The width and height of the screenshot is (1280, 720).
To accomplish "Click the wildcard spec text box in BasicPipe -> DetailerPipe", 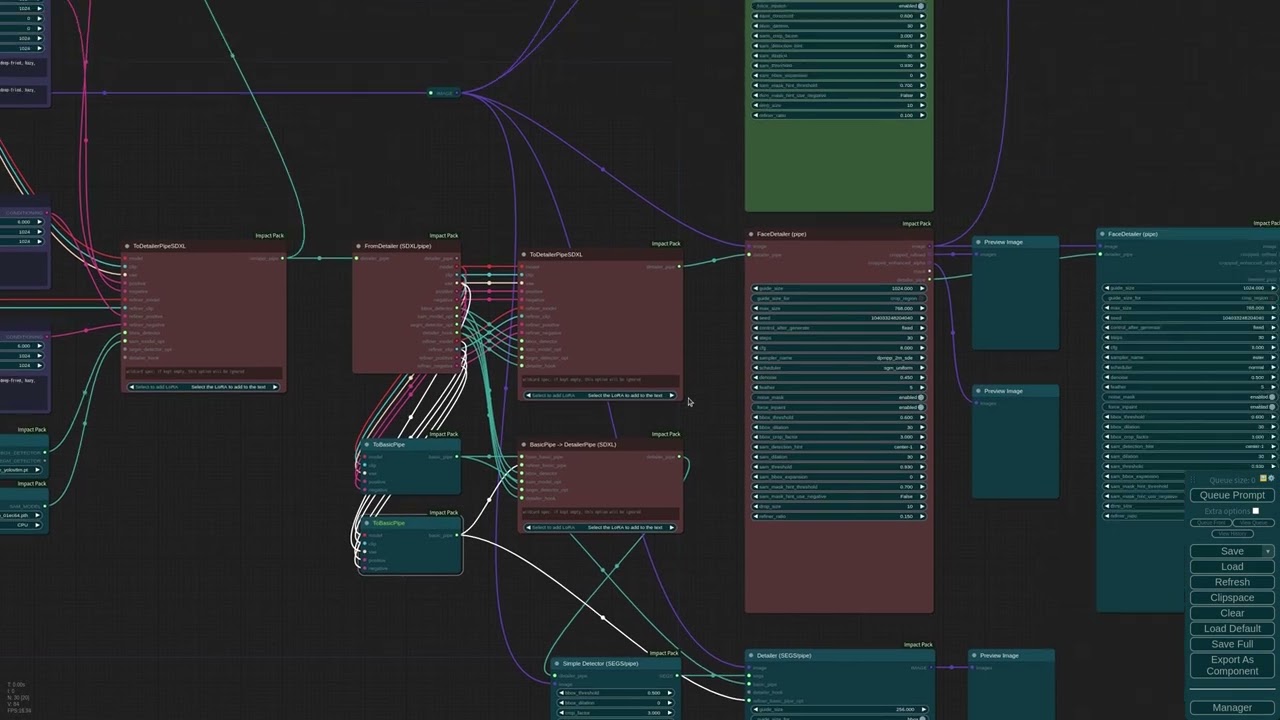I will point(601,513).
